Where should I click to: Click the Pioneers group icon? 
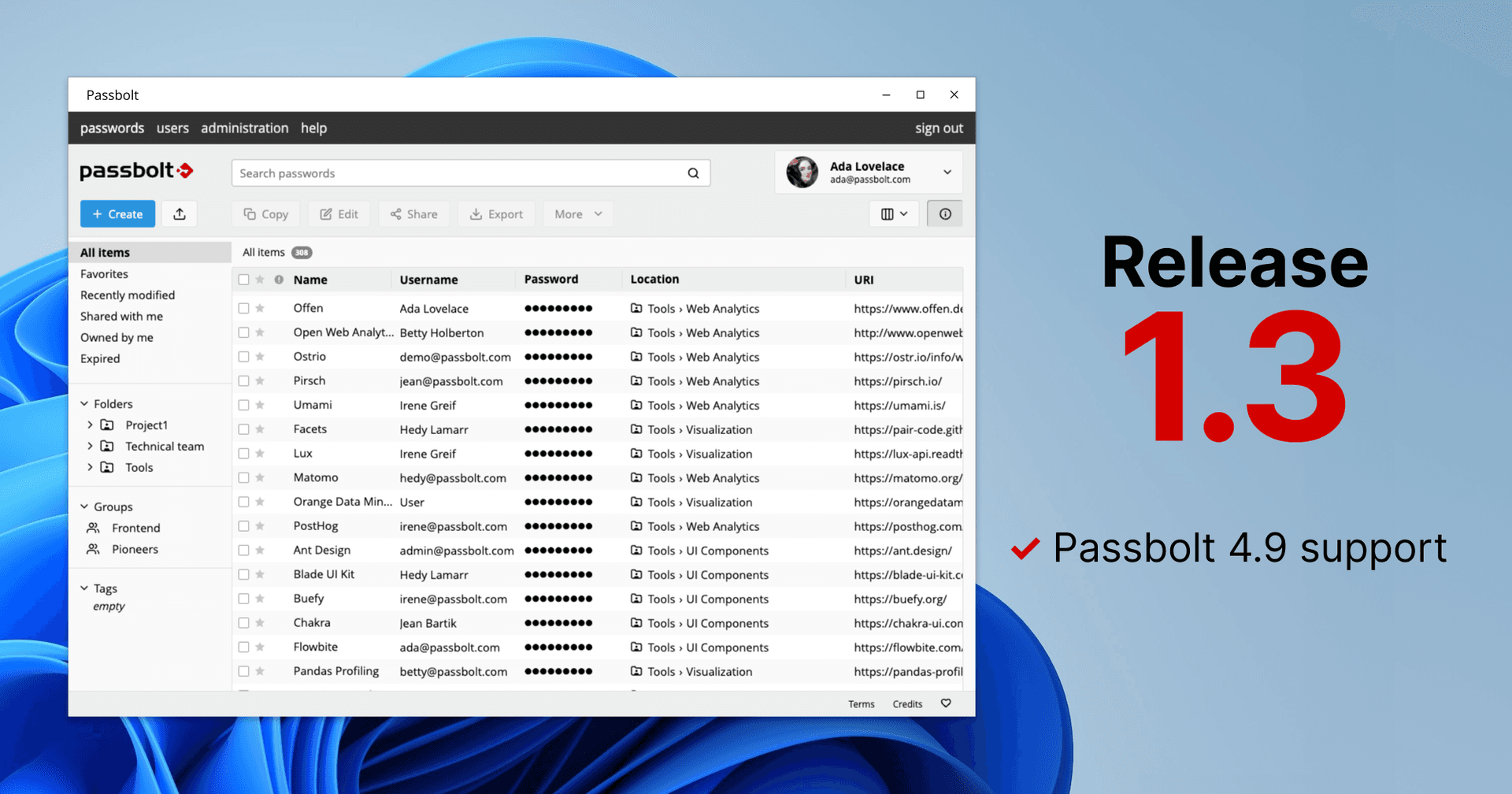[93, 549]
